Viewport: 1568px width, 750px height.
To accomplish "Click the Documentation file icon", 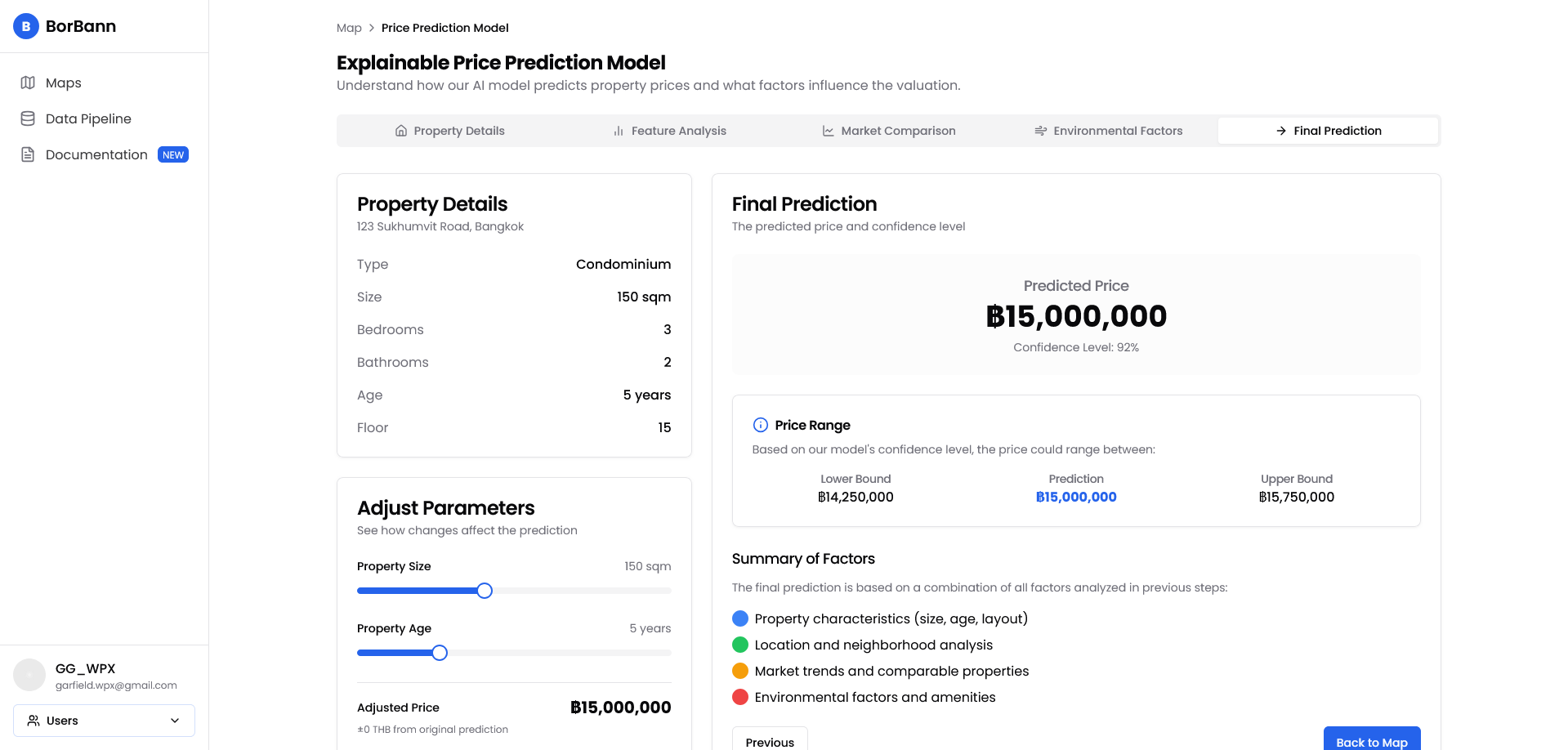I will point(28,154).
